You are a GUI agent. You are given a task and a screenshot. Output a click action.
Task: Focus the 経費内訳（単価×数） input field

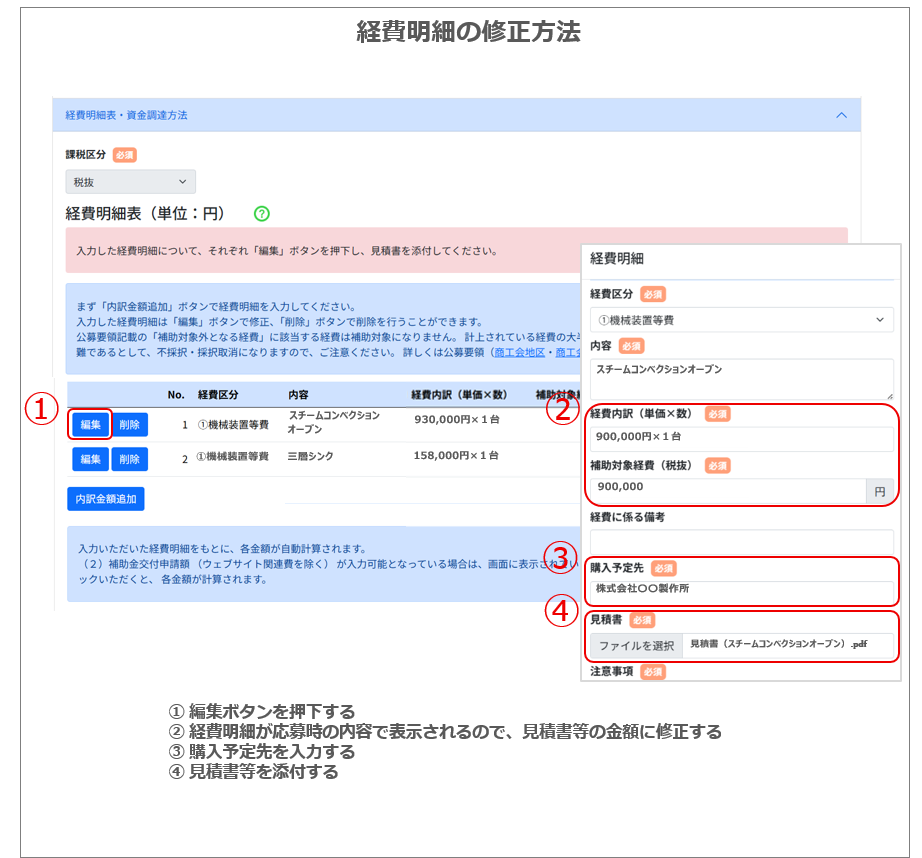(x=741, y=439)
